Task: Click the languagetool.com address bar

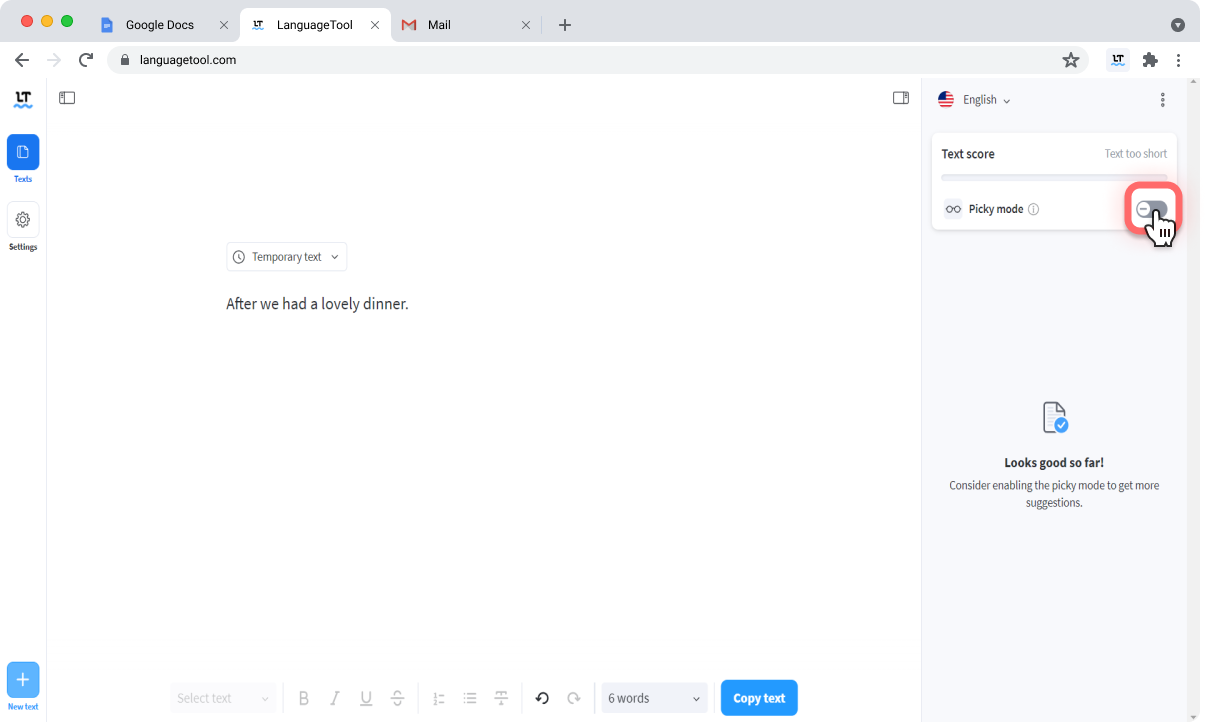Action: pyautogui.click(x=599, y=60)
